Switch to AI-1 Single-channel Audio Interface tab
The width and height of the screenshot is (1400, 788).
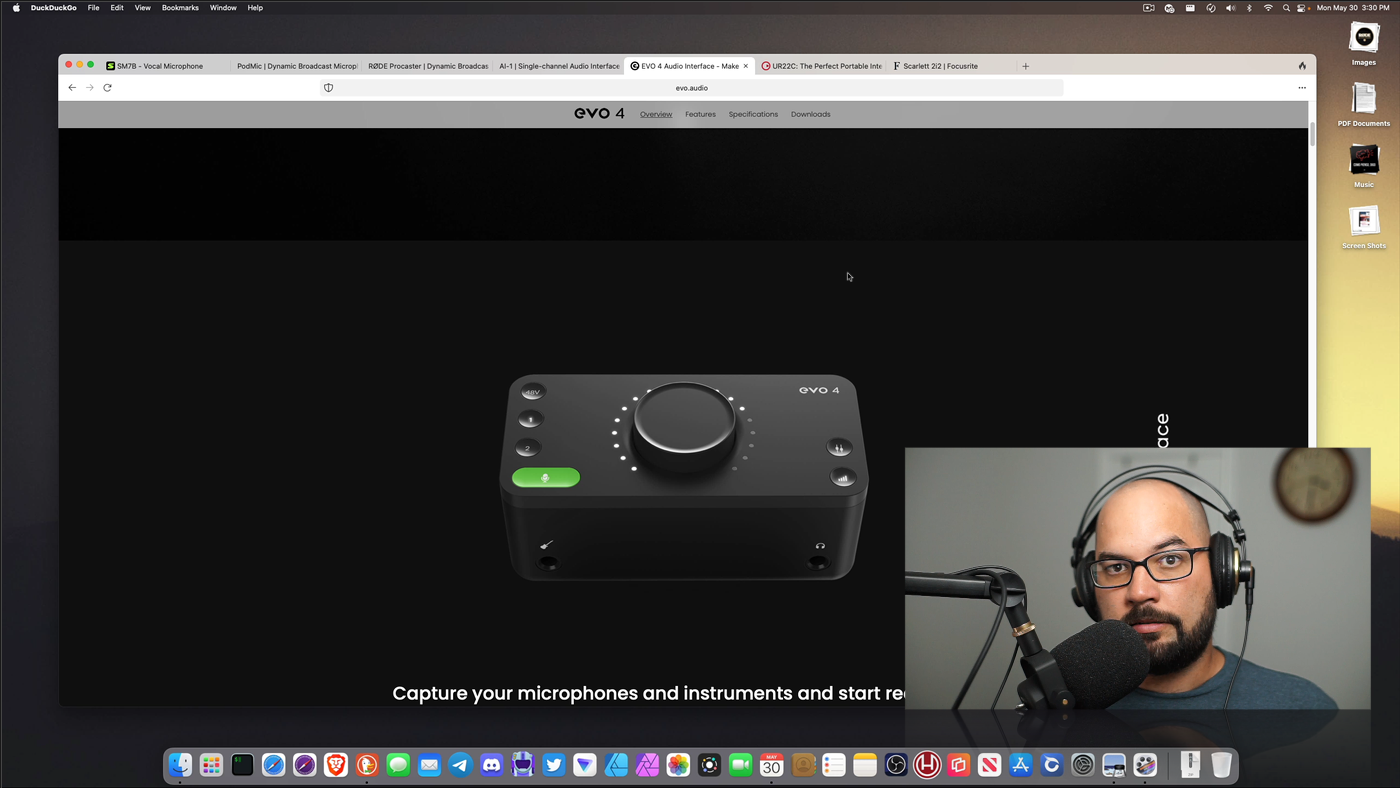click(559, 66)
